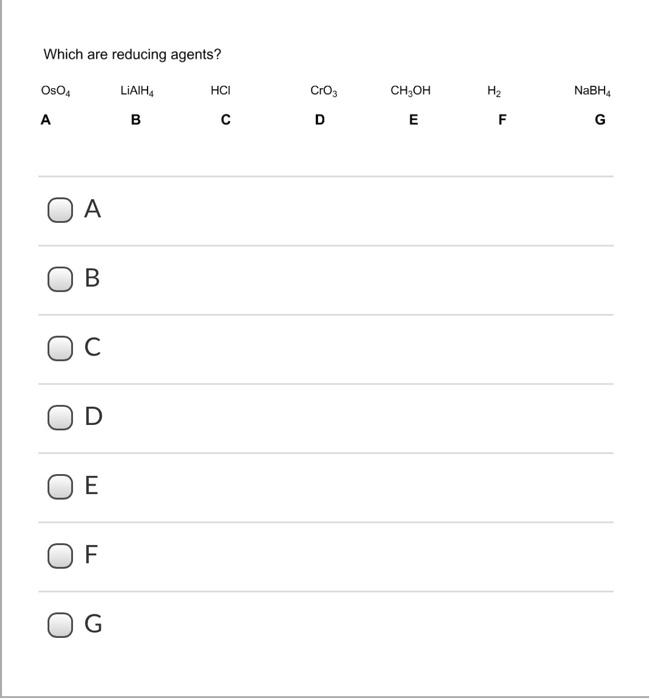Click the H2 formula text

(494, 91)
